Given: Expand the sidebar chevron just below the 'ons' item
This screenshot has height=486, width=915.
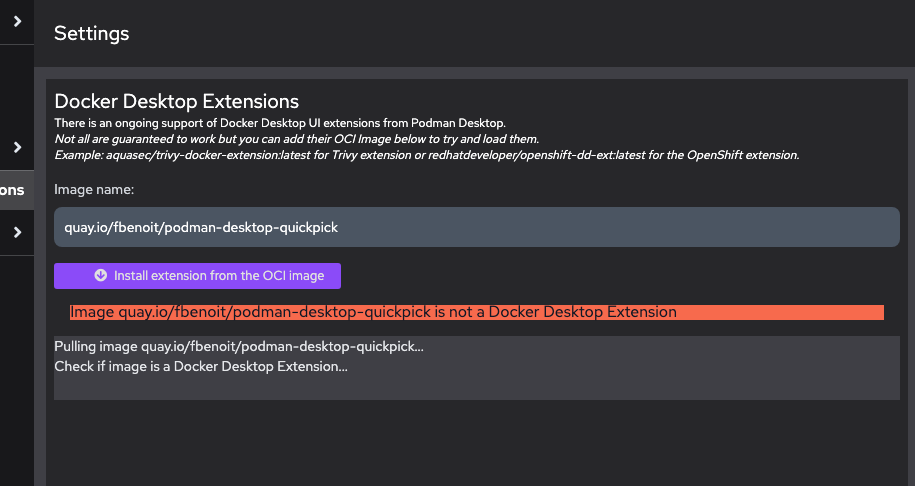Looking at the screenshot, I should [x=17, y=232].
